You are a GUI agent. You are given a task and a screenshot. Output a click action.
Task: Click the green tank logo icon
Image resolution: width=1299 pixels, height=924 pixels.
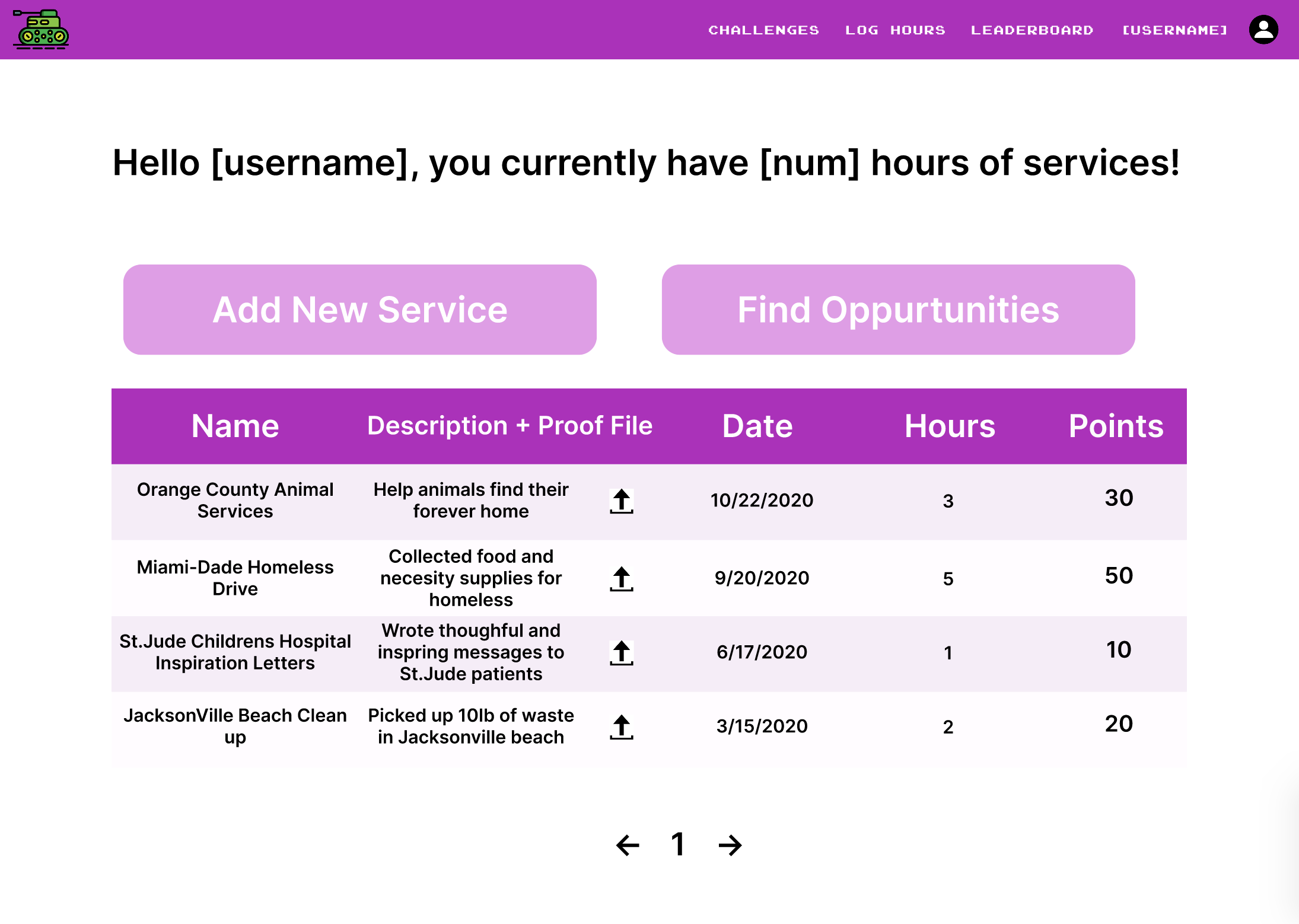click(x=41, y=29)
